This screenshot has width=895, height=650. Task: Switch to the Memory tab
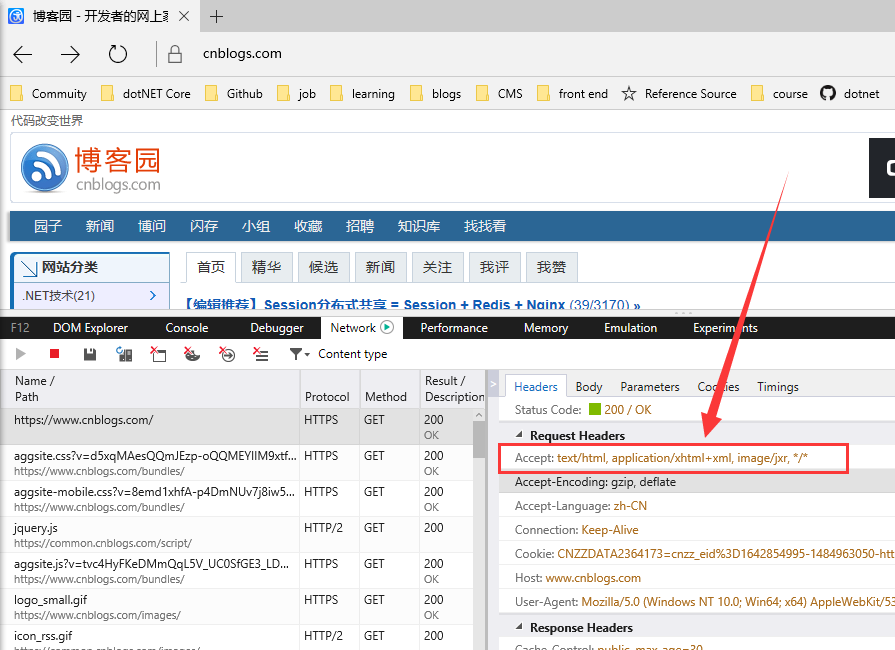pos(546,328)
